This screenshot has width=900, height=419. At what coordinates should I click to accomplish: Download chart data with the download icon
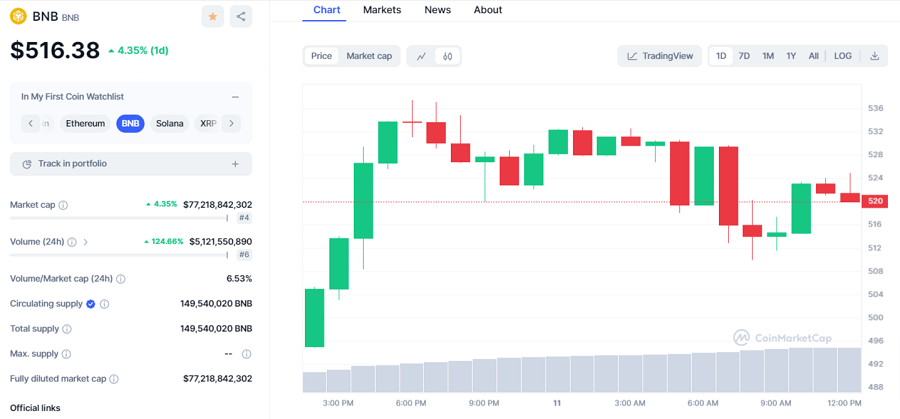[x=874, y=56]
